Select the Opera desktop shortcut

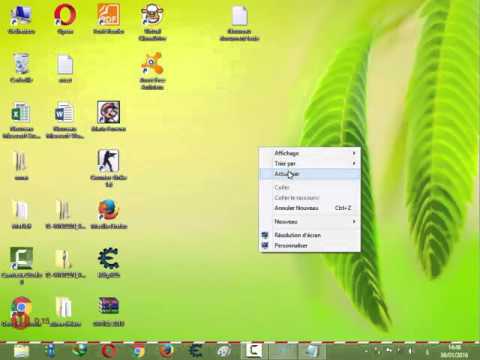(65, 19)
